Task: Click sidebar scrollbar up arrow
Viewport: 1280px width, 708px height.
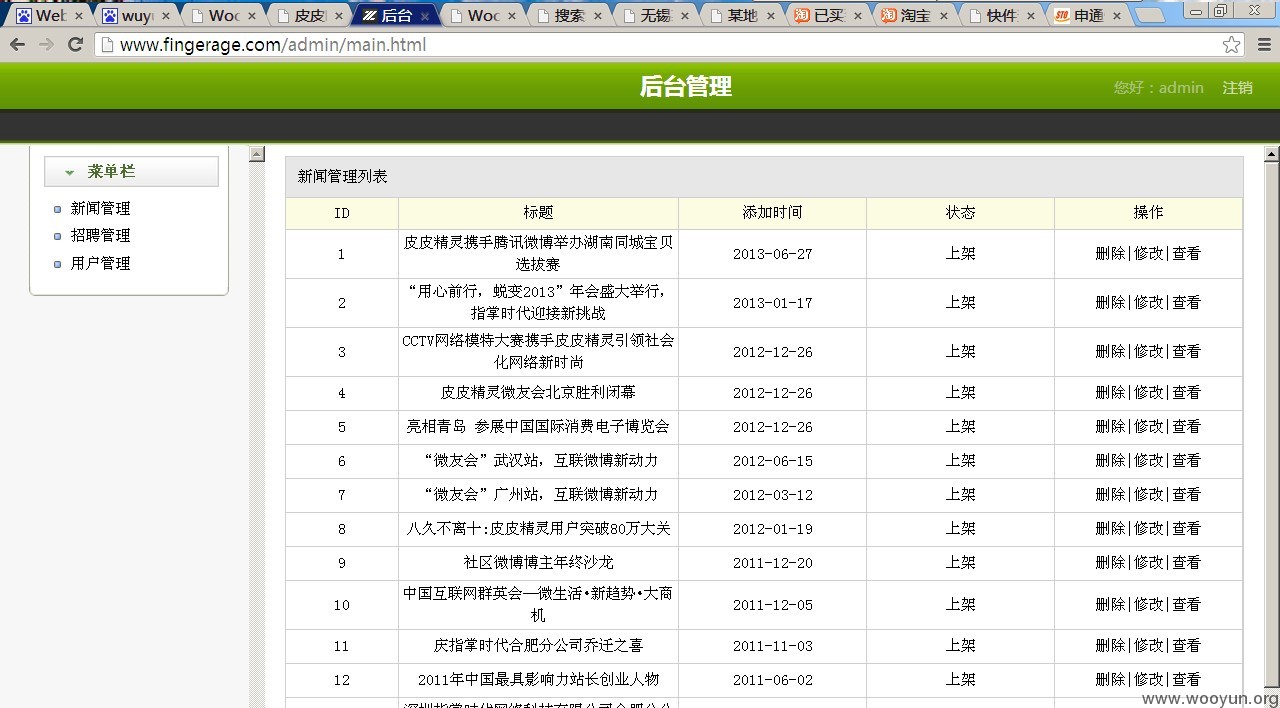Action: (x=257, y=154)
